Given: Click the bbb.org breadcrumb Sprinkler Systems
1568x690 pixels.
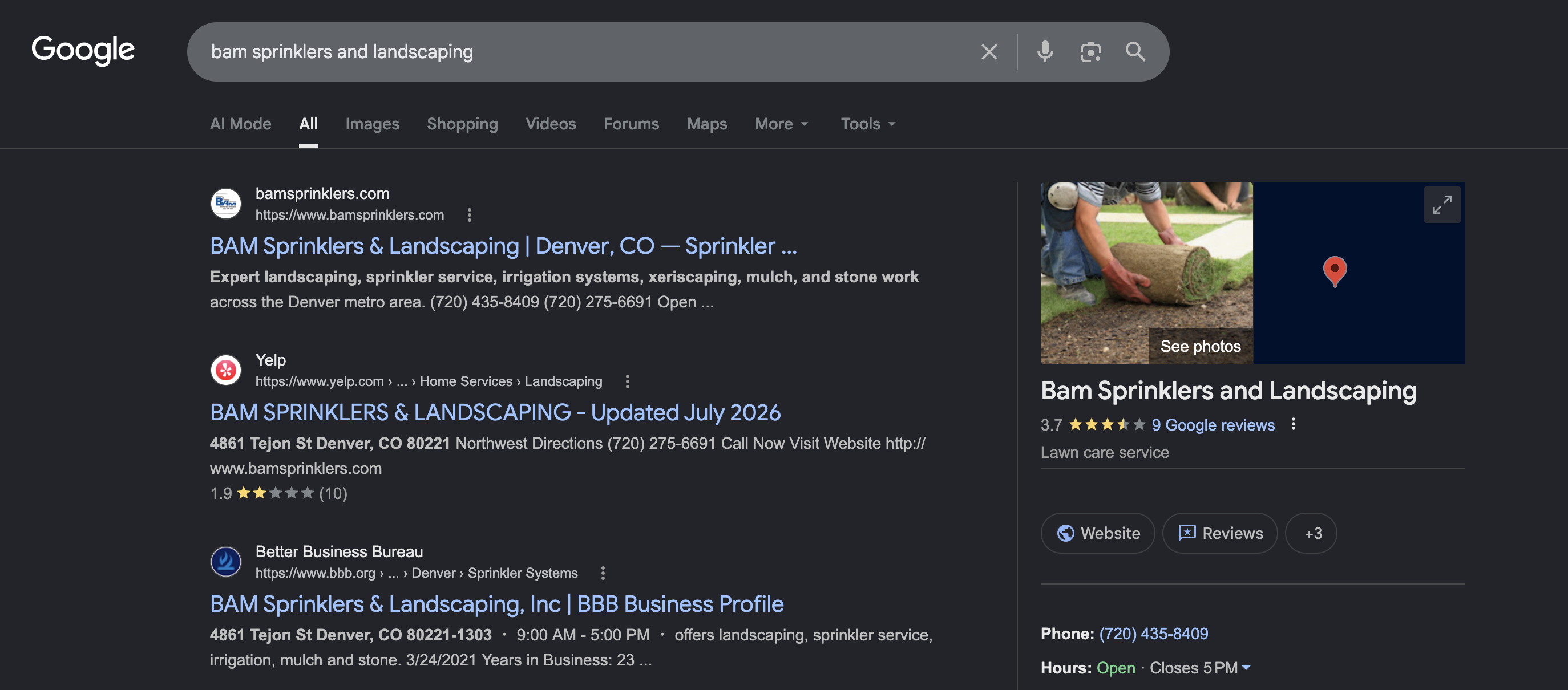Looking at the screenshot, I should coord(522,573).
